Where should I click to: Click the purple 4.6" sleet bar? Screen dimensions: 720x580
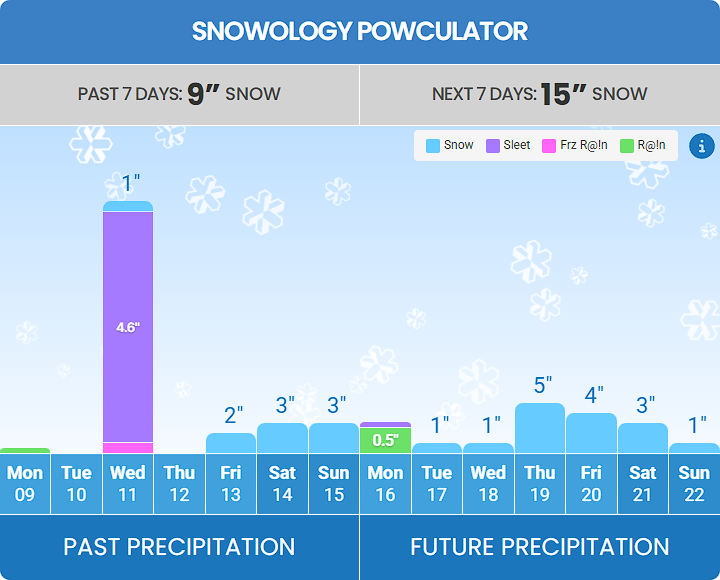pyautogui.click(x=128, y=326)
